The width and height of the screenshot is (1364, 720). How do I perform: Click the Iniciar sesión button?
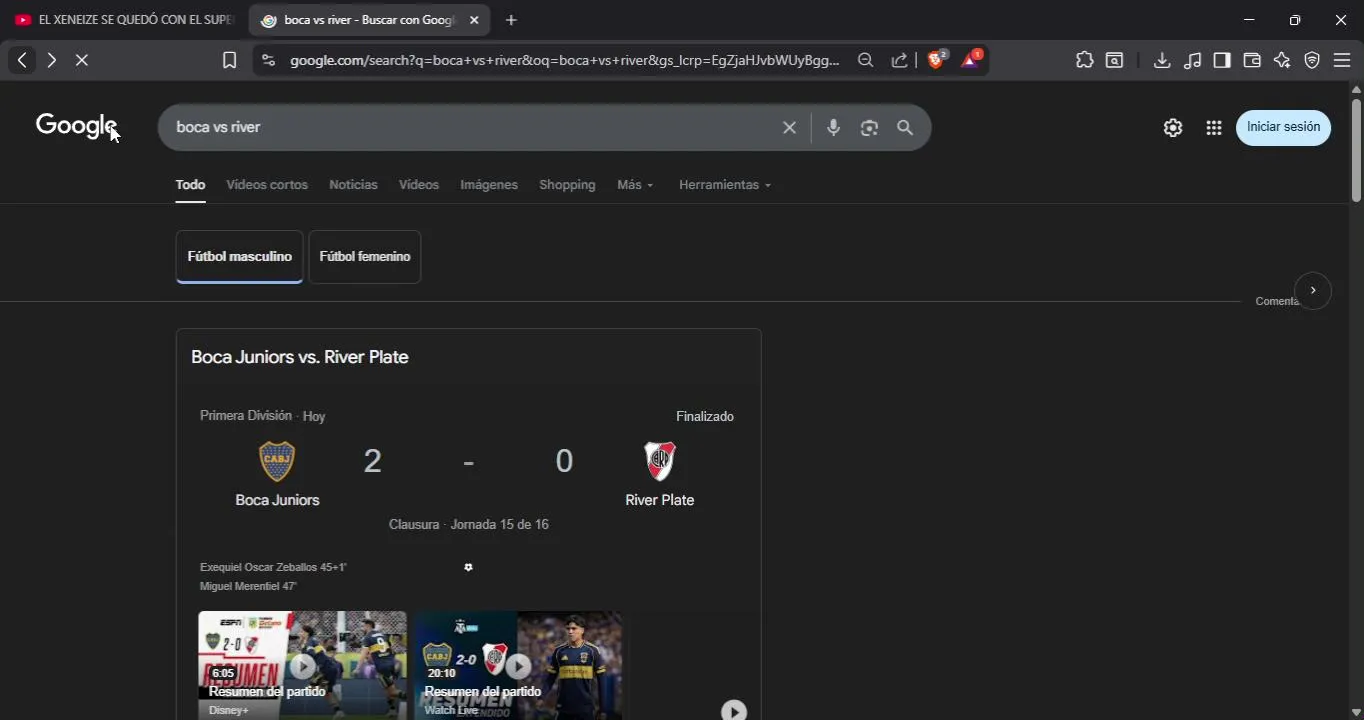[1283, 128]
